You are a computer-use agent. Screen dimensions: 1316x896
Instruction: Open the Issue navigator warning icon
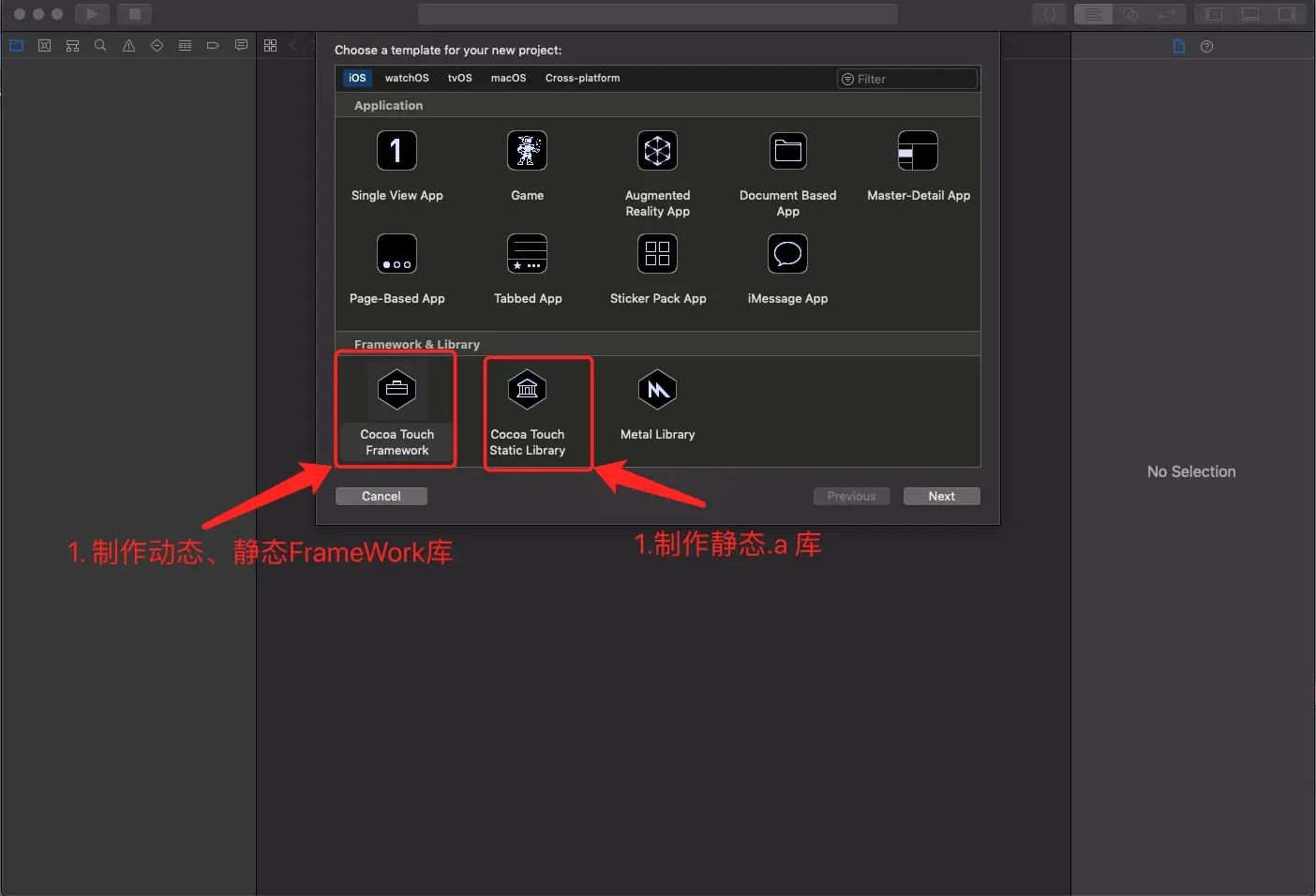click(128, 45)
